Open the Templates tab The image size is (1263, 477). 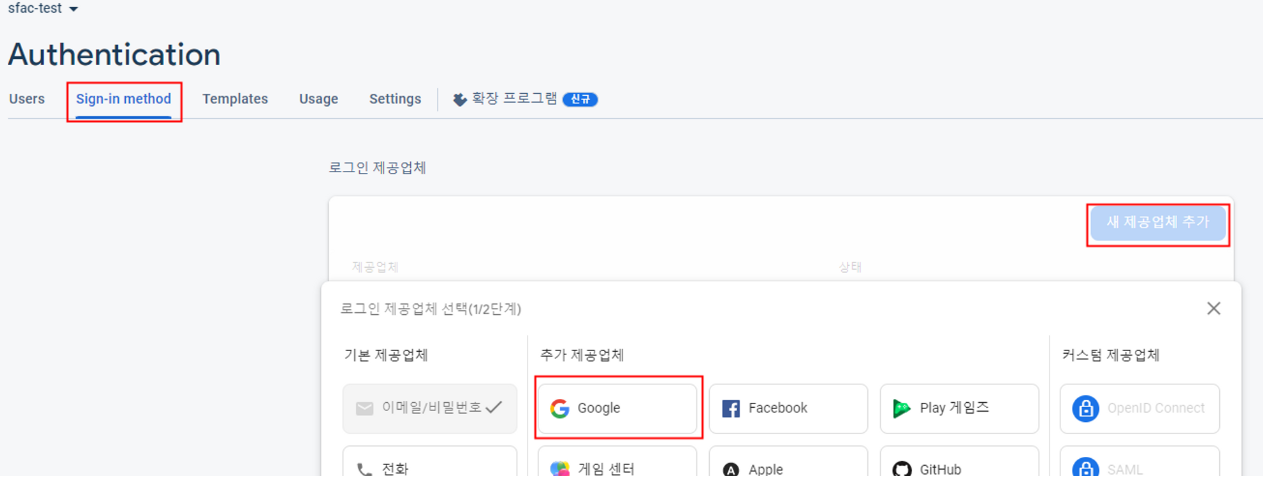(235, 99)
